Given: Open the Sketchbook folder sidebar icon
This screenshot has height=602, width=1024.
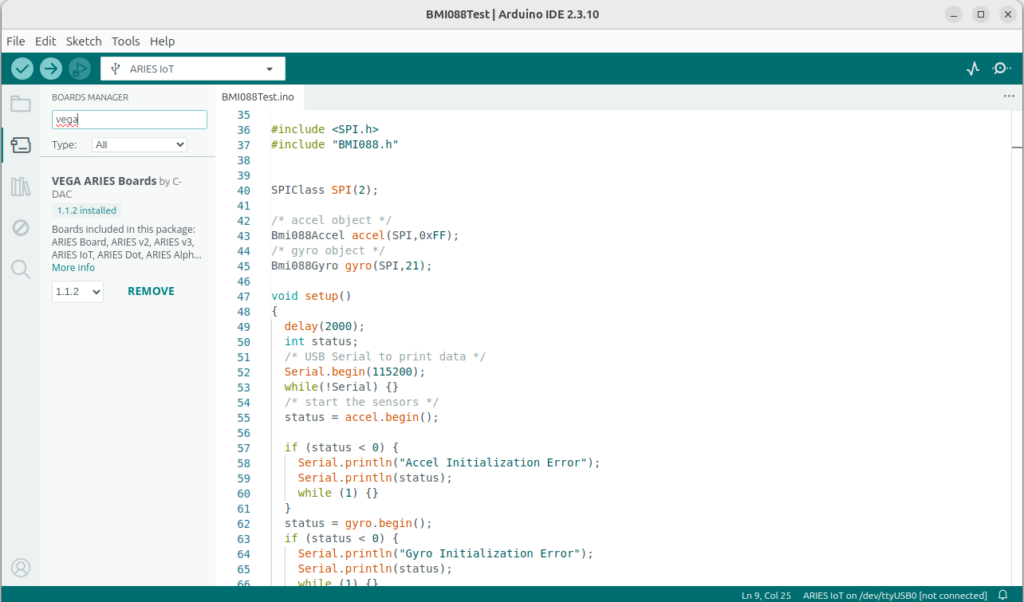Looking at the screenshot, I should coord(21,104).
